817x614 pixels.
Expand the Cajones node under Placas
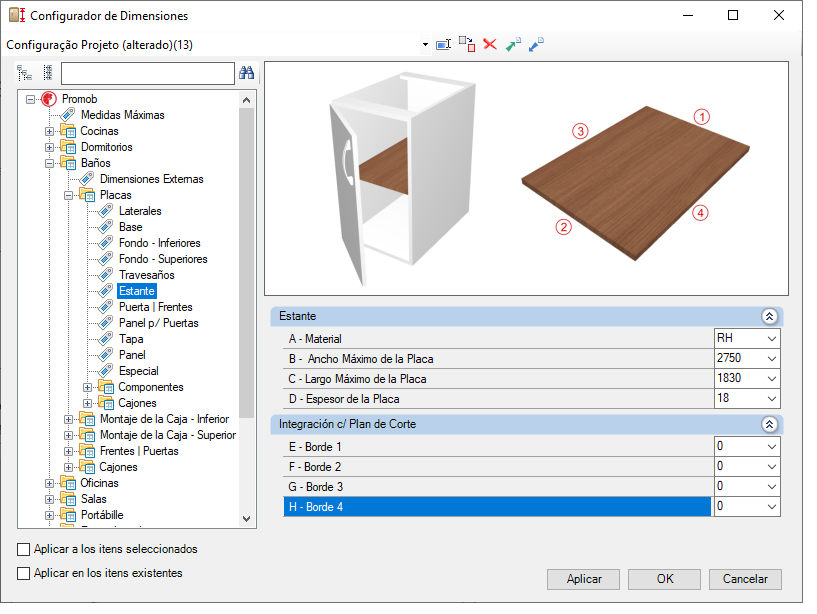click(88, 403)
